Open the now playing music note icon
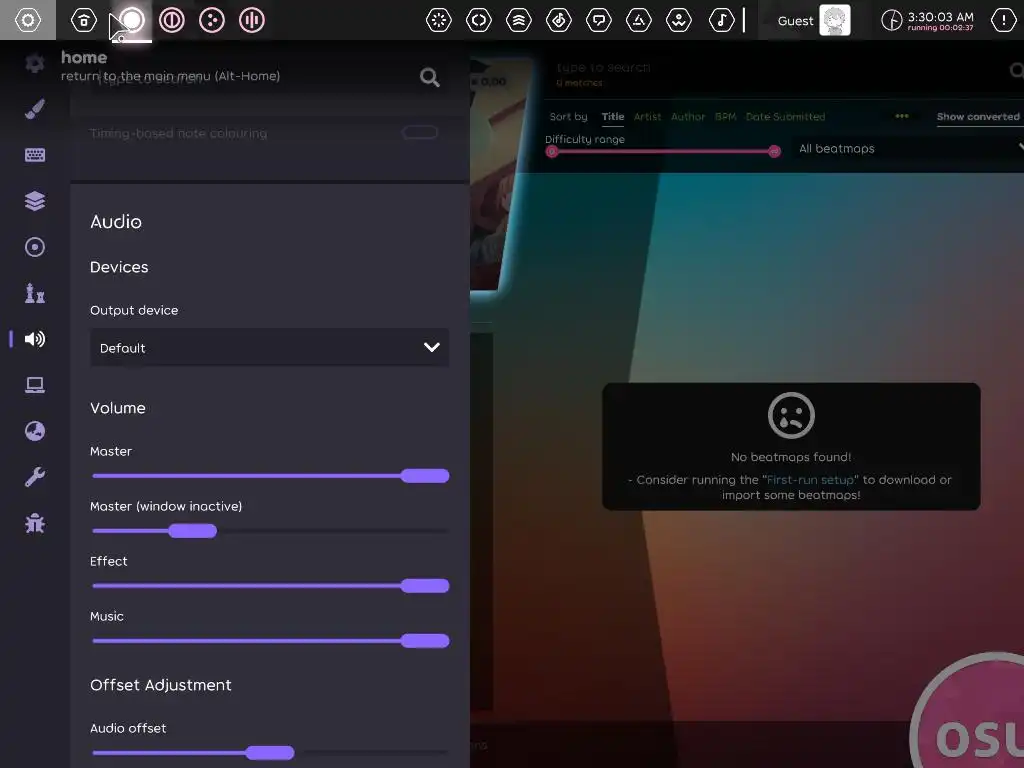 (721, 20)
